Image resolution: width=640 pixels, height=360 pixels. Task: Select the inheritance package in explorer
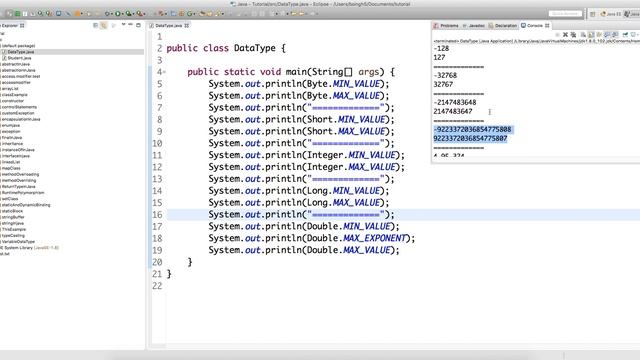point(12,144)
